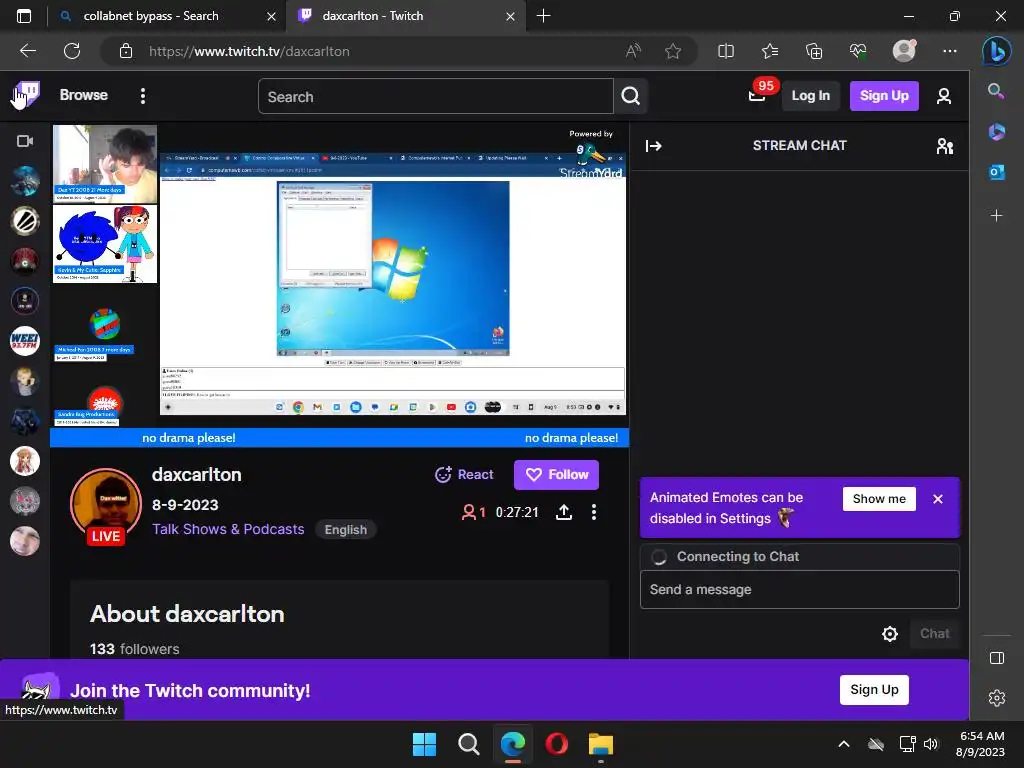Viewport: 1024px width, 768px height.
Task: Open the WEEI 93.7FM channel avatar
Action: pos(25,341)
